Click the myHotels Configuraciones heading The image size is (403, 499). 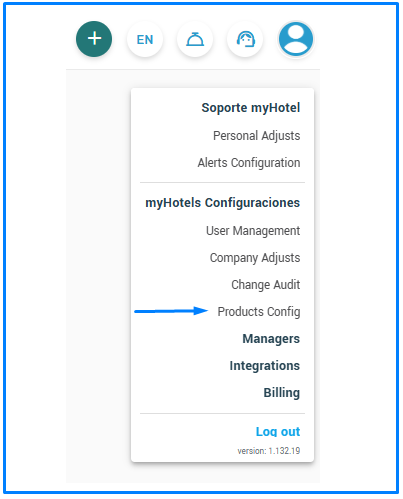222,203
